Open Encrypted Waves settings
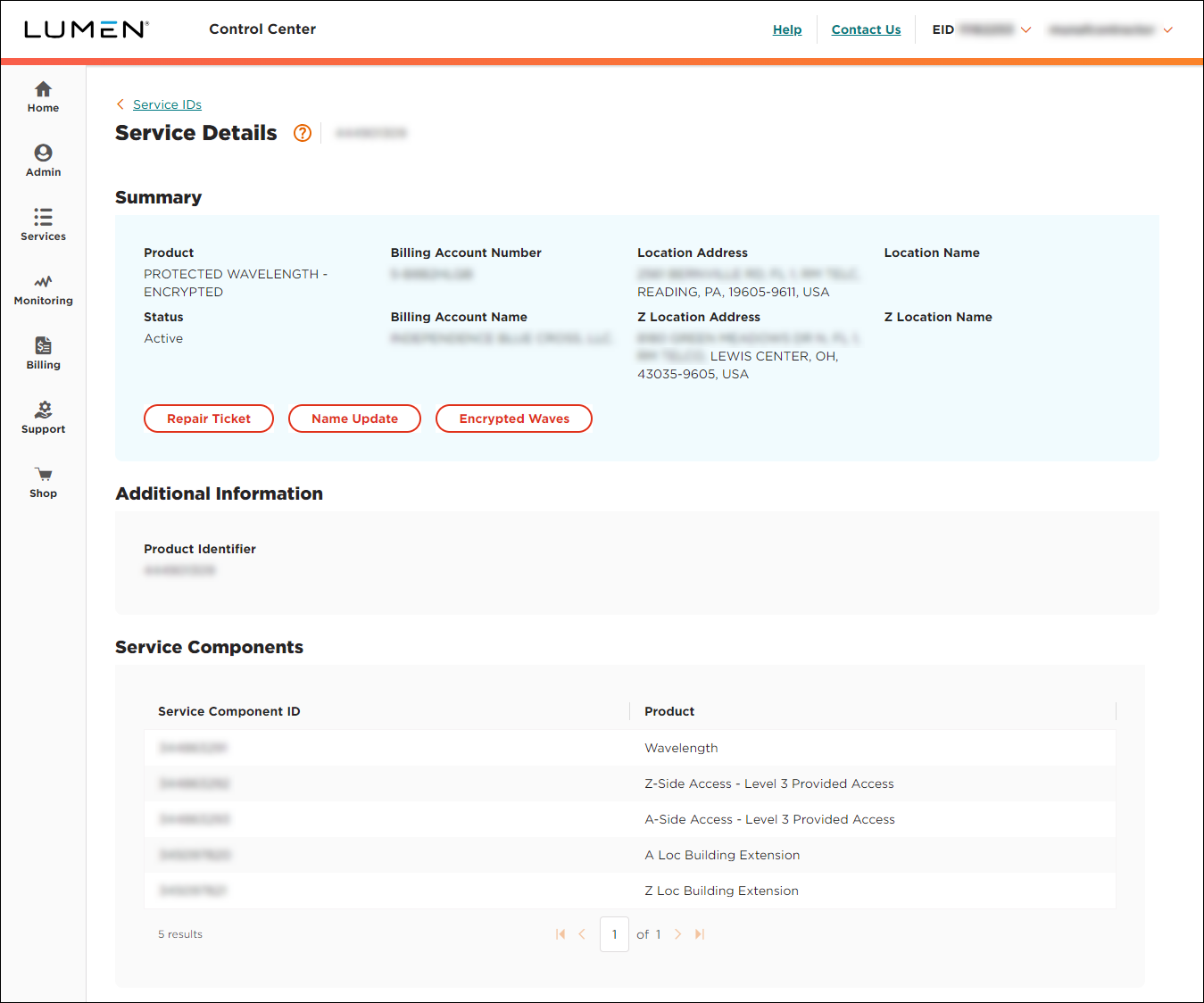Screen dimensions: 1204x1003 (x=513, y=418)
